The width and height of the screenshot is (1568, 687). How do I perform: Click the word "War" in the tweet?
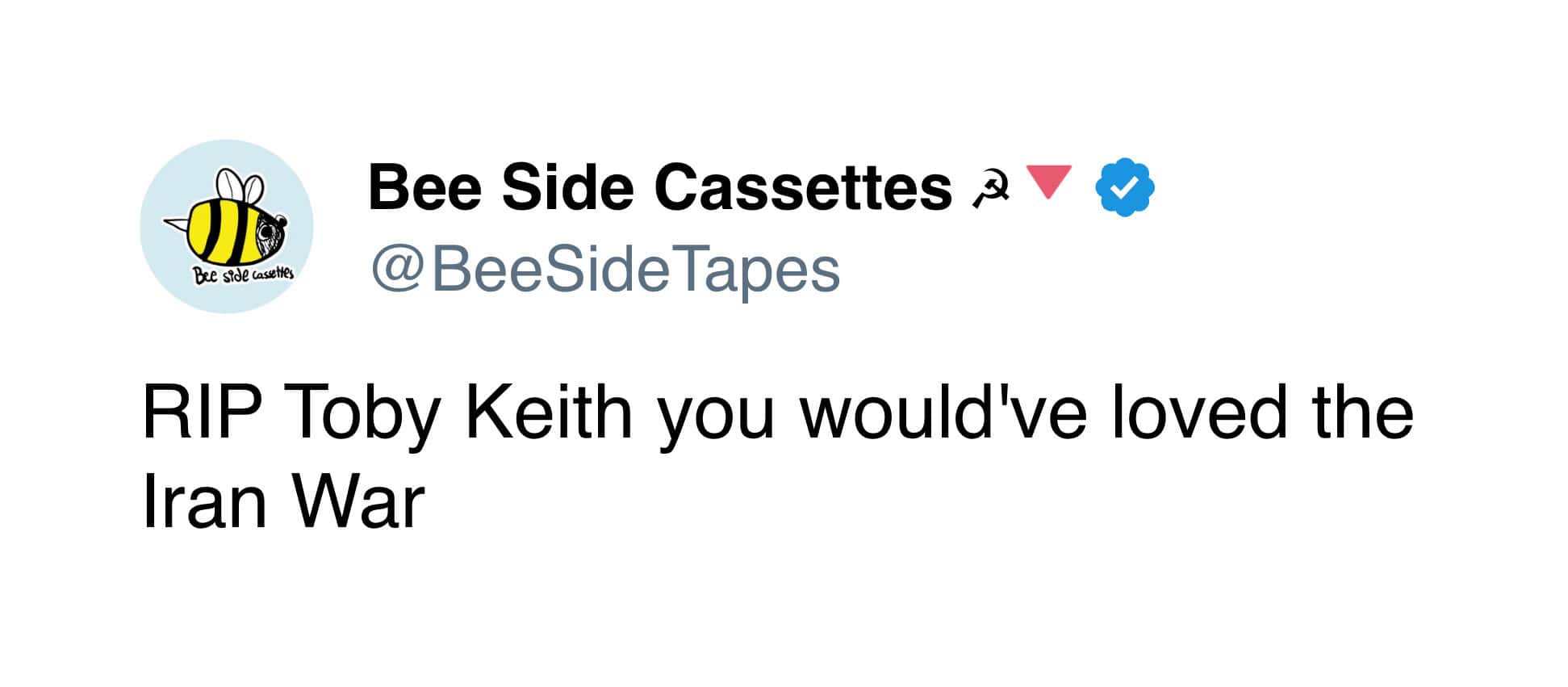tap(358, 502)
